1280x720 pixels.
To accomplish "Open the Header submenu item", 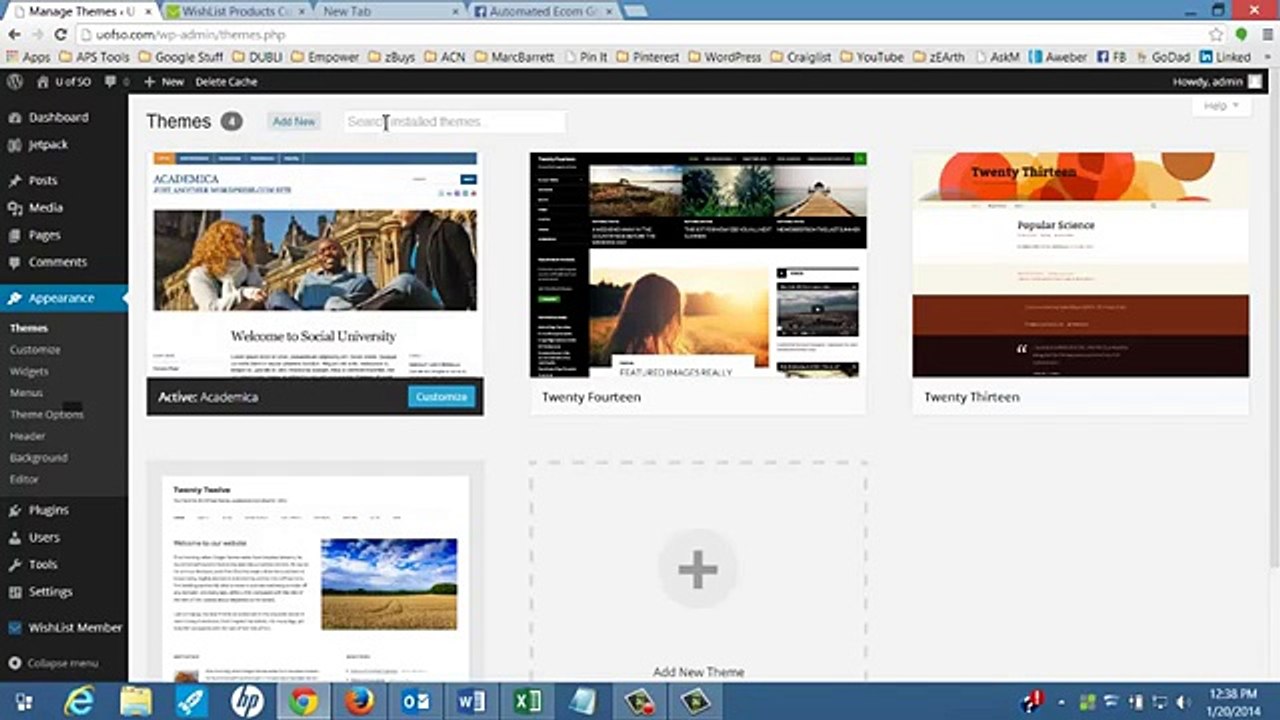I will tap(27, 436).
